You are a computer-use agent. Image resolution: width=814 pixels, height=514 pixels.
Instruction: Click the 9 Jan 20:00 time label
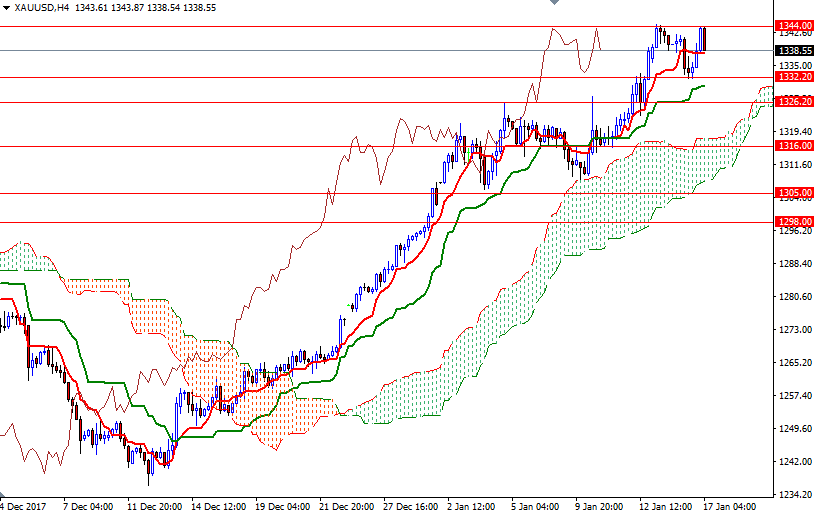click(x=600, y=506)
